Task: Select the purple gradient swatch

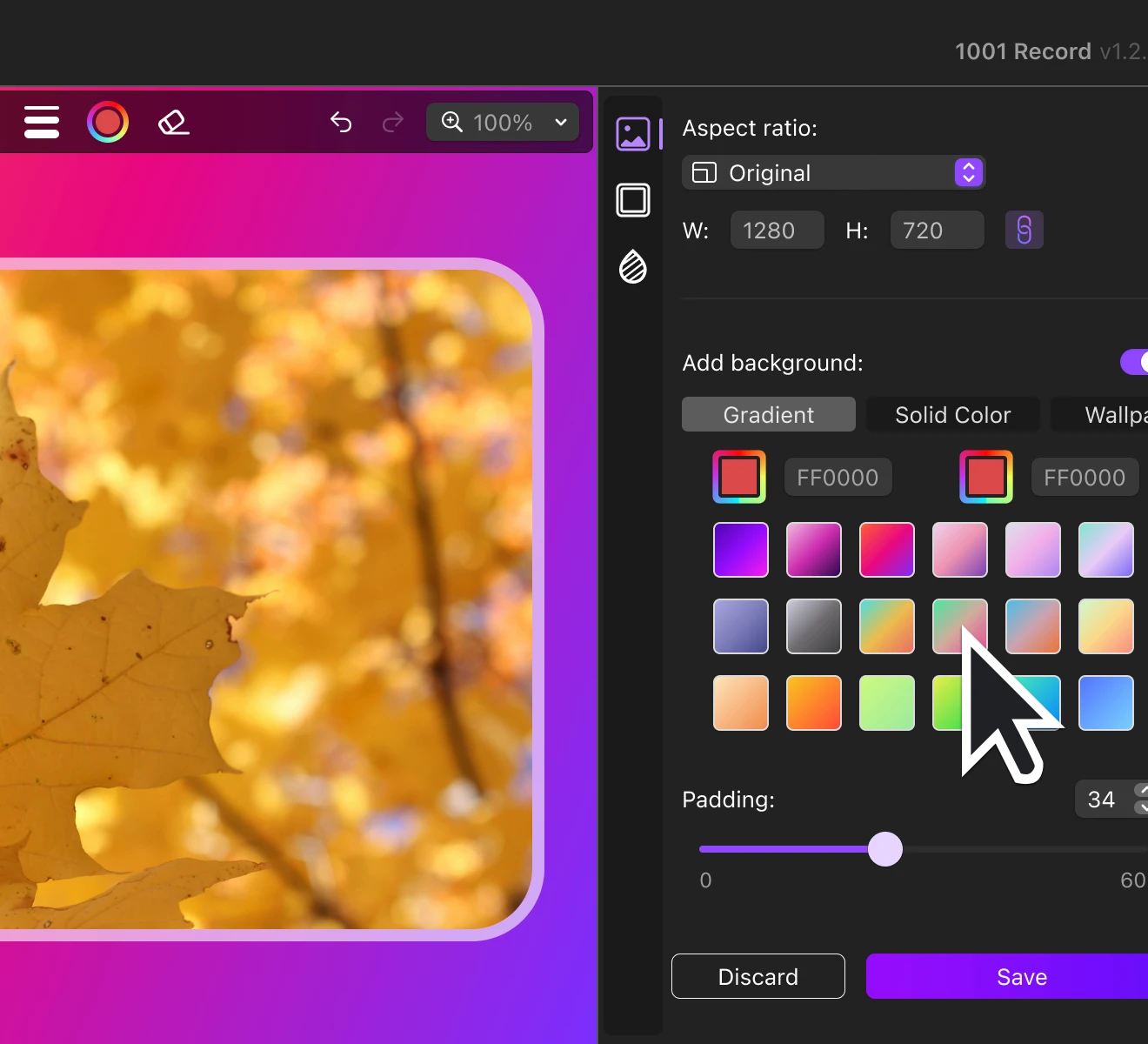Action: tap(740, 549)
